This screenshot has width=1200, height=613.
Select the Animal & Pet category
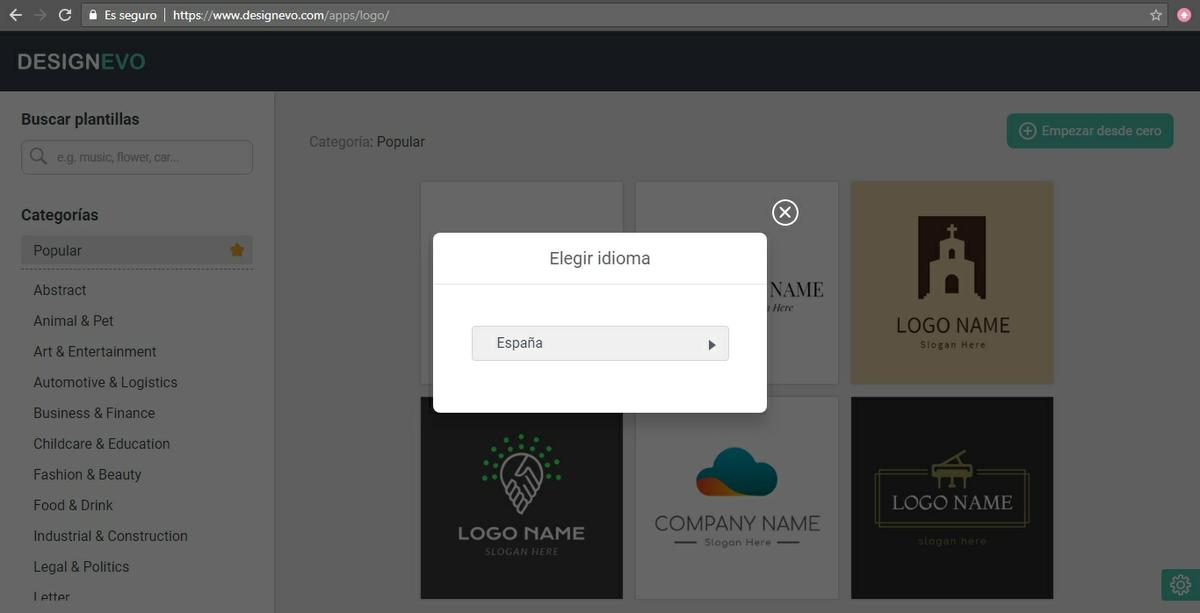point(73,321)
